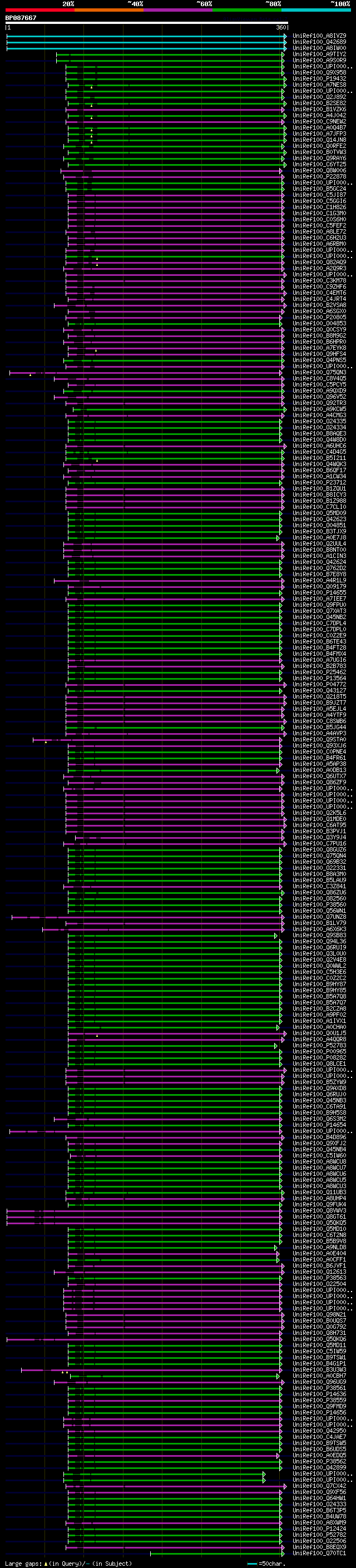356x1568 pixels.
Task: Select hit label UniRef100_C1G3M0
Action: click(x=319, y=213)
